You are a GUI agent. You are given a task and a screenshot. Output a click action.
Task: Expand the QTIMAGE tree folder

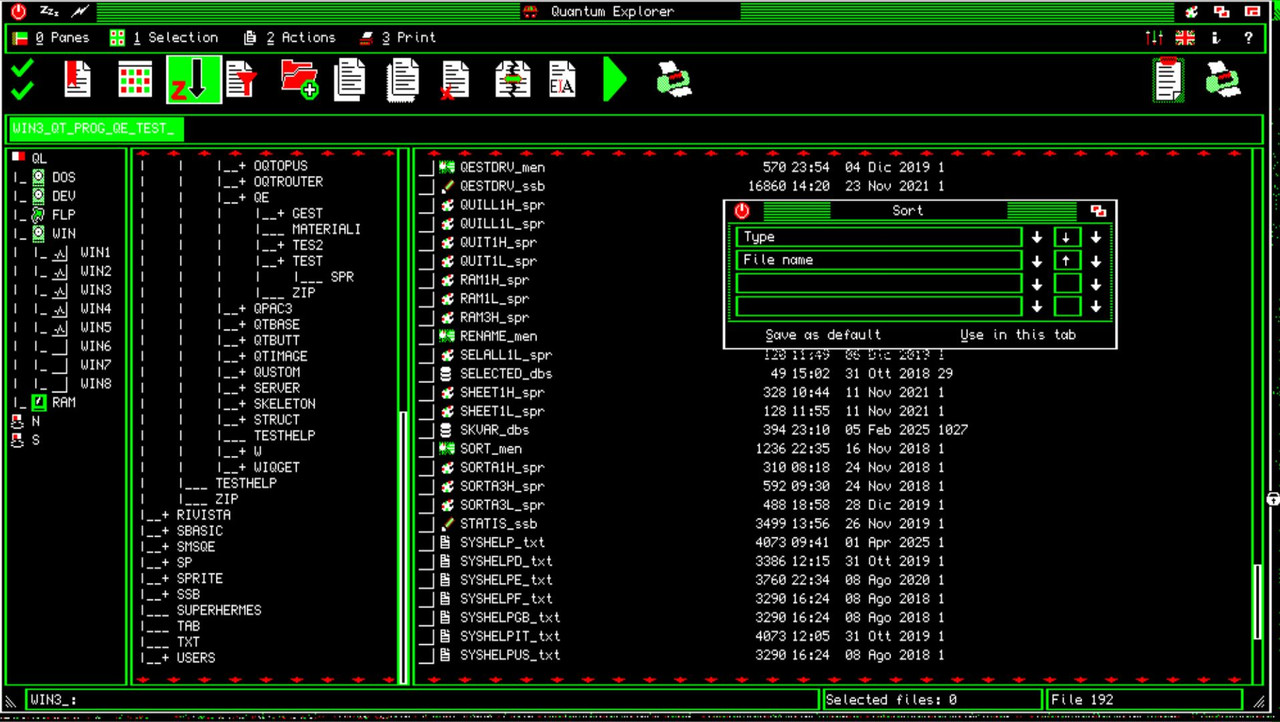241,356
